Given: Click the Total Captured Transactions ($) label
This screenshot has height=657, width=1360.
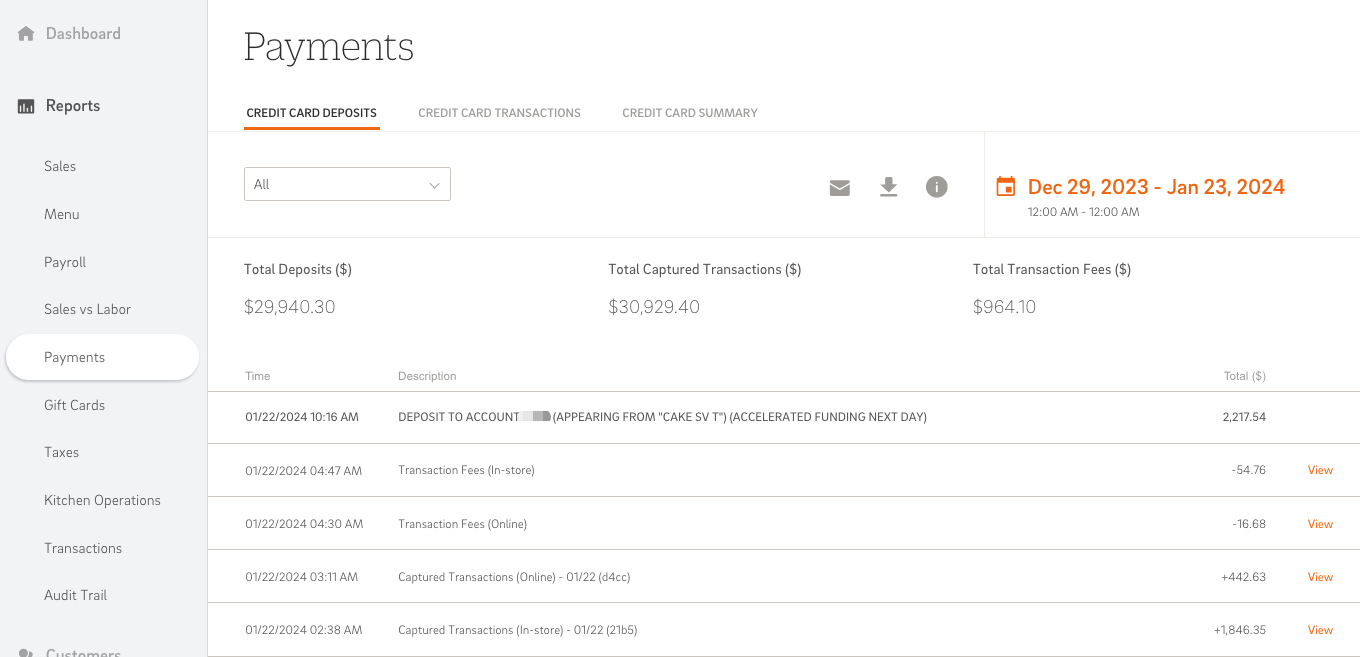Looking at the screenshot, I should [705, 269].
